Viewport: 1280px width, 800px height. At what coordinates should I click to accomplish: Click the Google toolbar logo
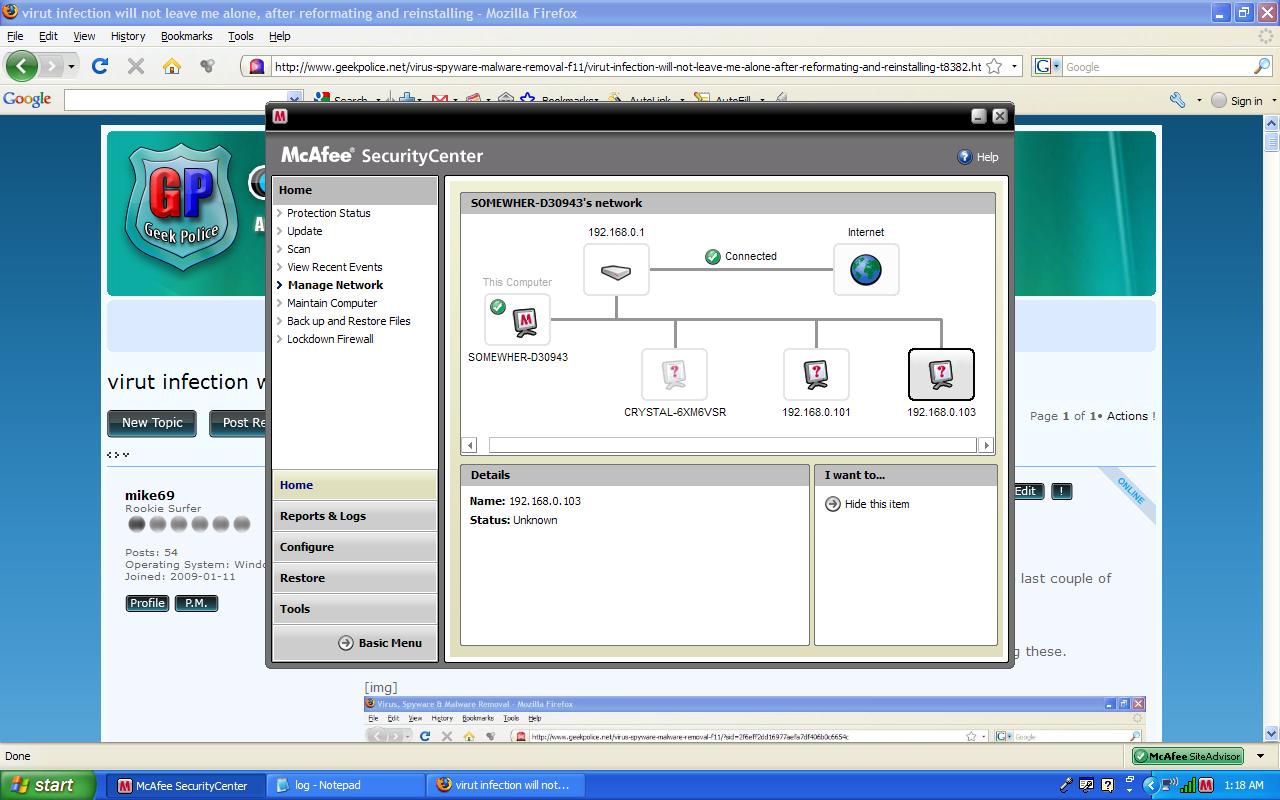tap(27, 99)
